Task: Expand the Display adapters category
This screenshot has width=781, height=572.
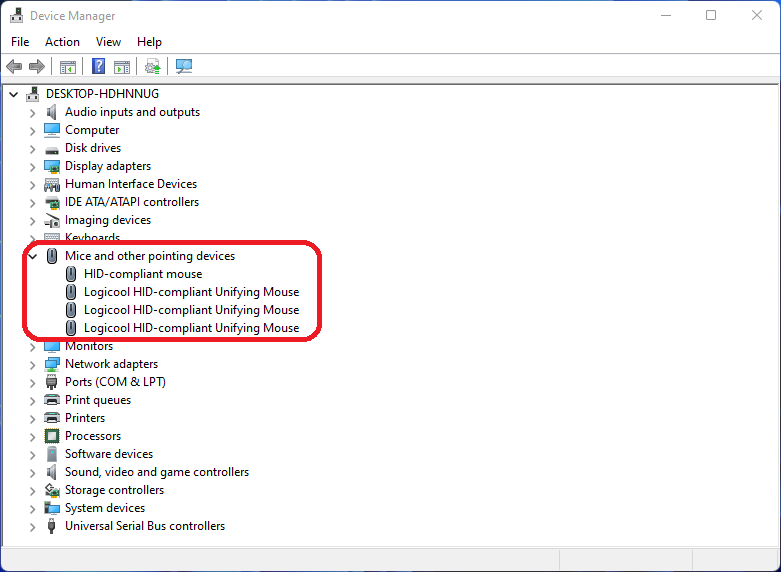Action: point(32,167)
